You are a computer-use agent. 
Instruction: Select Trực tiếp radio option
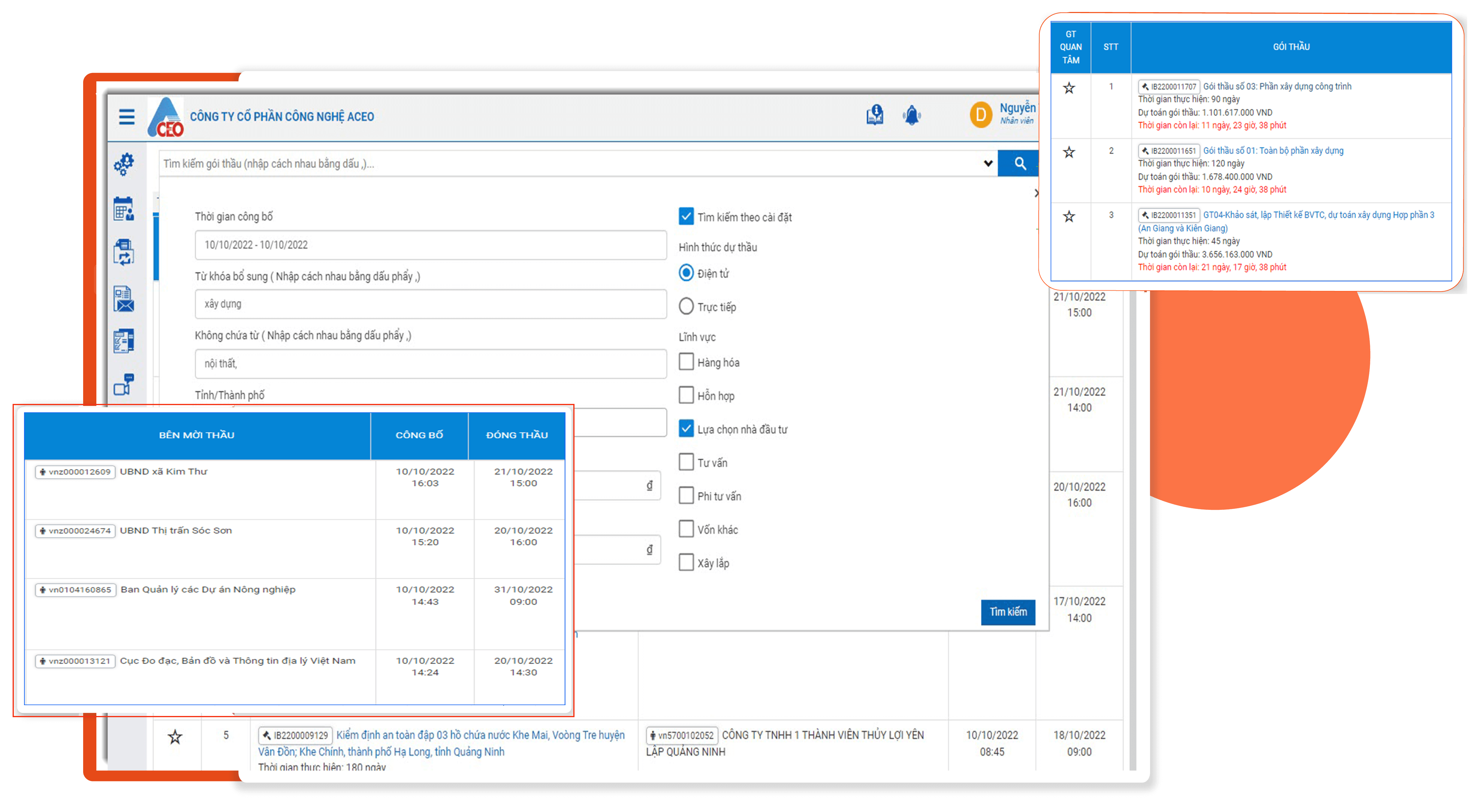tap(686, 306)
